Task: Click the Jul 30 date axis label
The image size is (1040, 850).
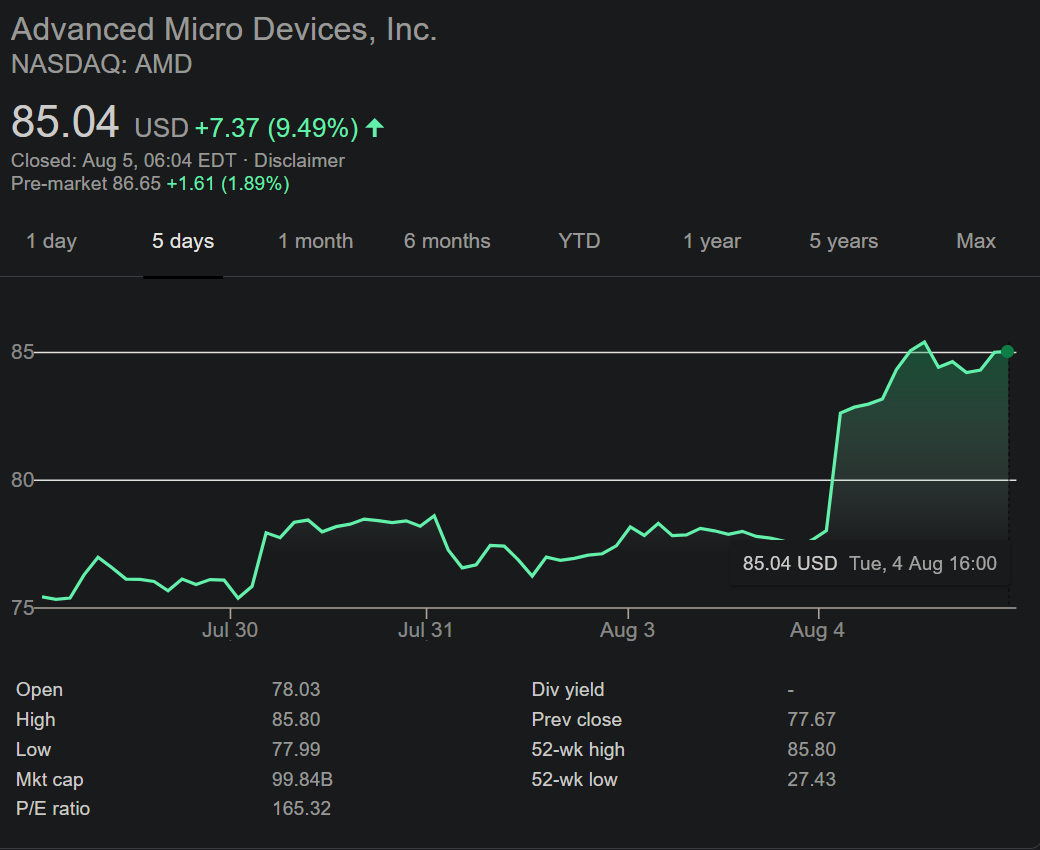Action: [229, 630]
